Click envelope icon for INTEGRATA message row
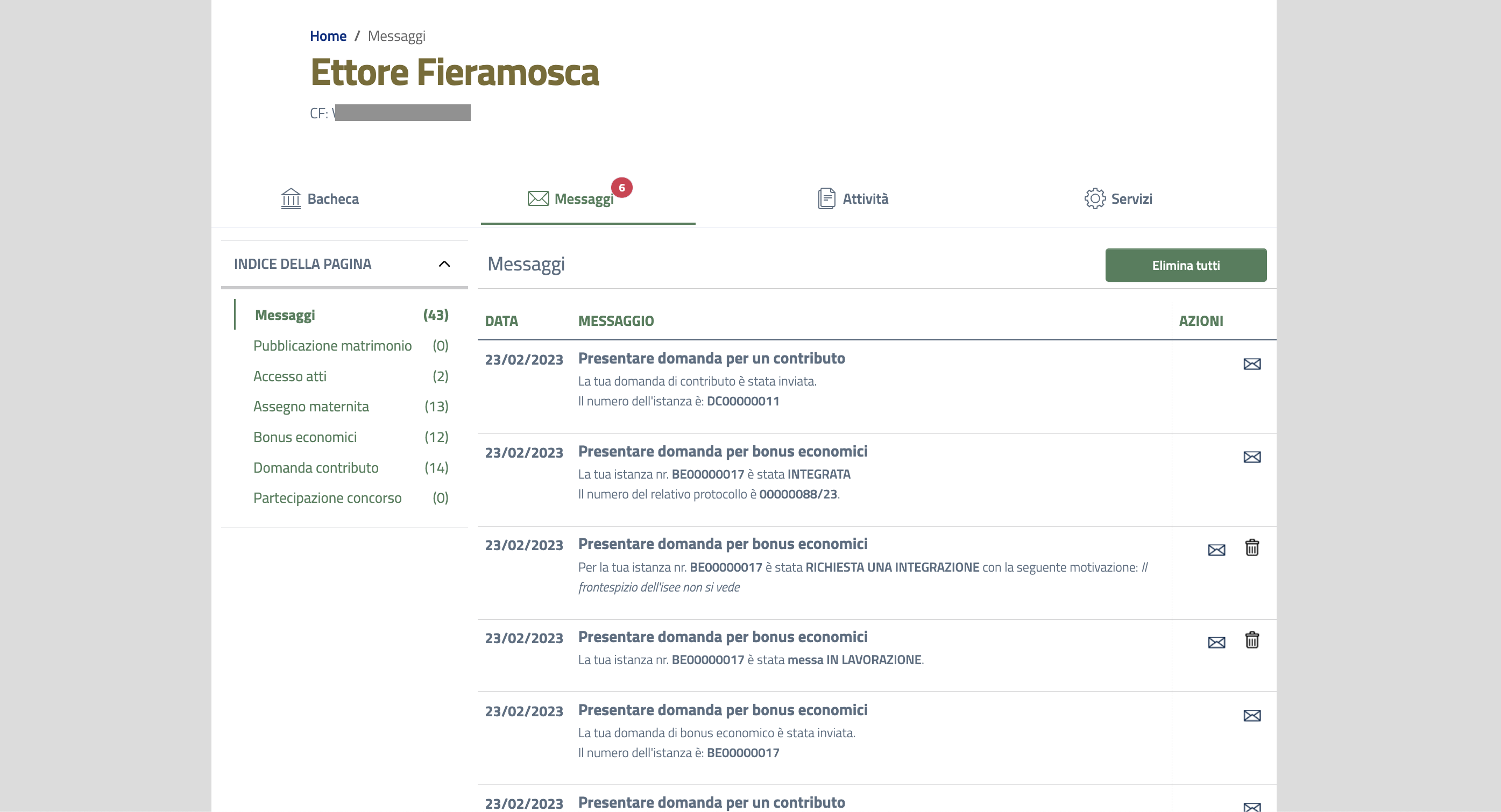 1251,457
